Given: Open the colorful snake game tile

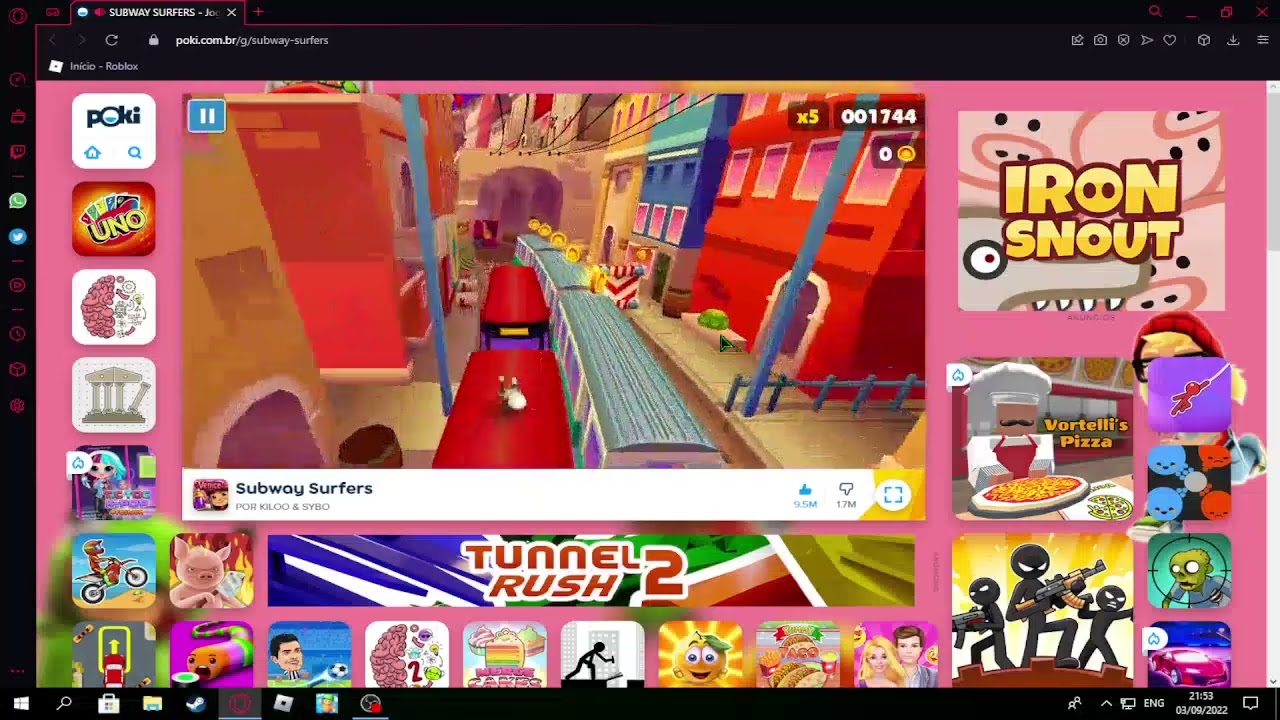Looking at the screenshot, I should pyautogui.click(x=211, y=654).
